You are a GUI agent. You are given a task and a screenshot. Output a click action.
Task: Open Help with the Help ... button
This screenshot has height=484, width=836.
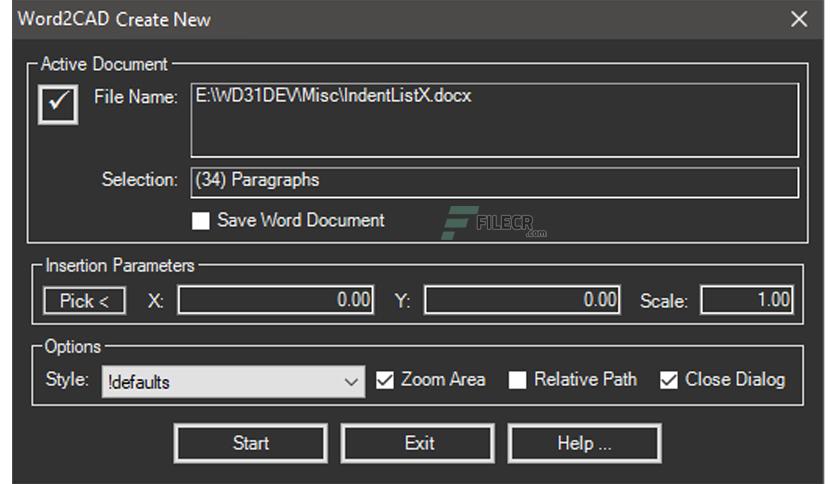click(x=585, y=443)
